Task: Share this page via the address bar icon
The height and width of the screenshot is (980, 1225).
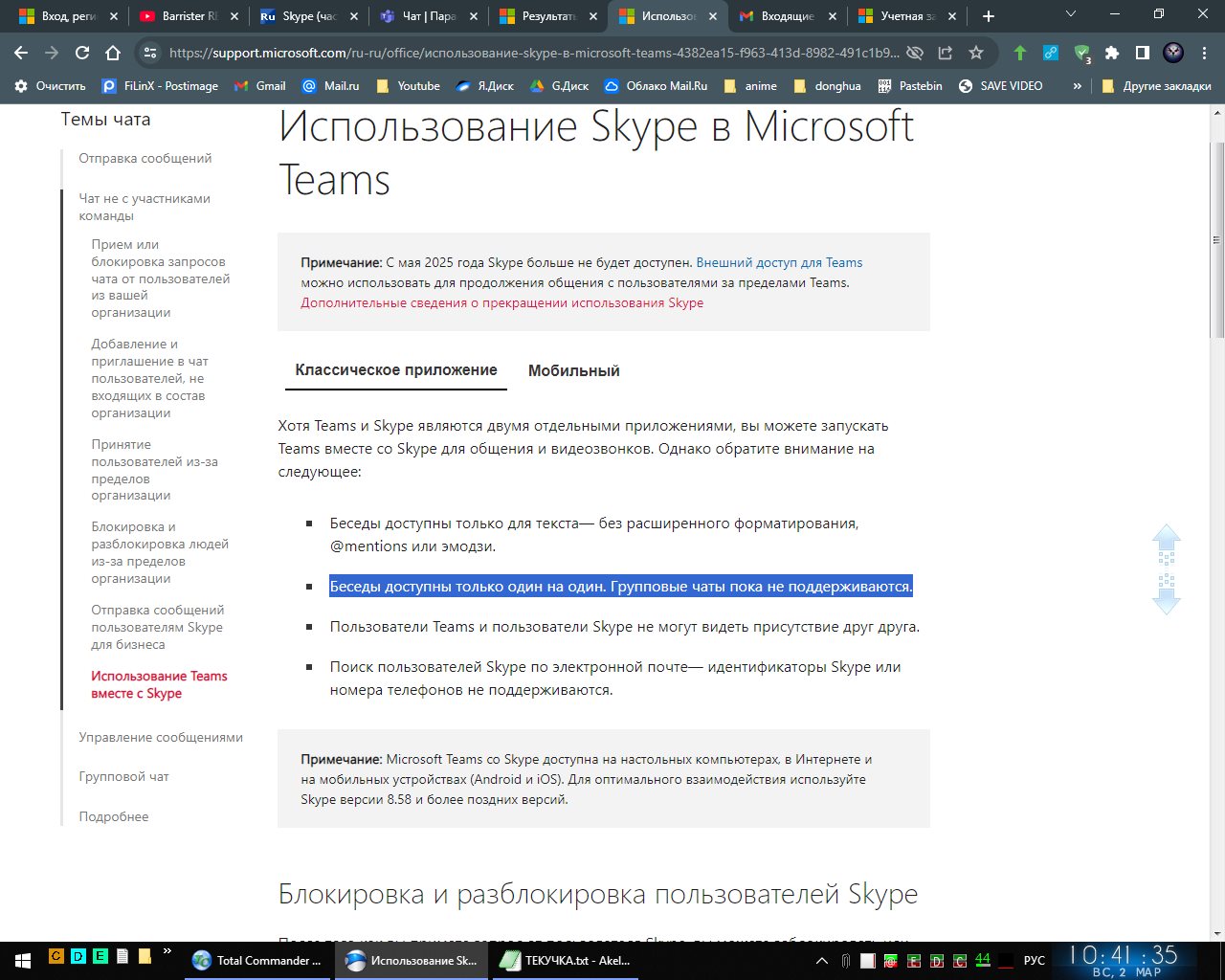Action: pos(946,53)
